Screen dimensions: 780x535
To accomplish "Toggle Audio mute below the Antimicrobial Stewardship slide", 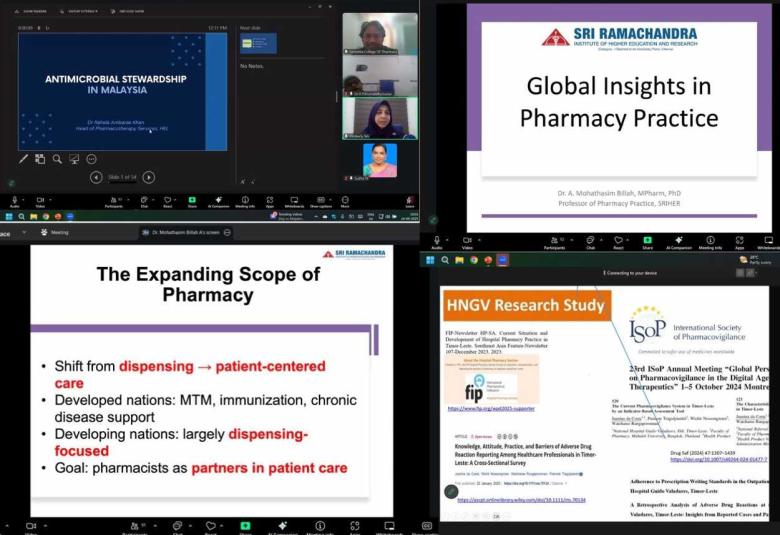I will [15, 201].
